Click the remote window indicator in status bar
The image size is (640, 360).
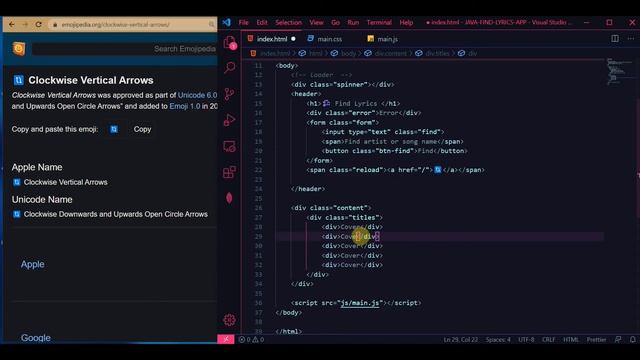point(226,339)
